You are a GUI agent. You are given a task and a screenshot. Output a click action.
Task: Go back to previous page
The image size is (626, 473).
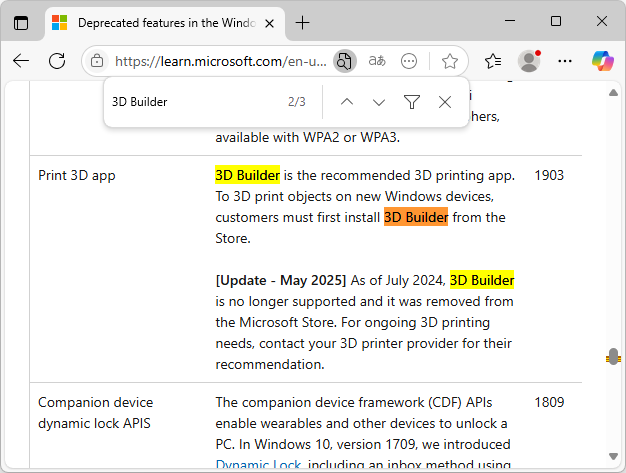click(21, 61)
